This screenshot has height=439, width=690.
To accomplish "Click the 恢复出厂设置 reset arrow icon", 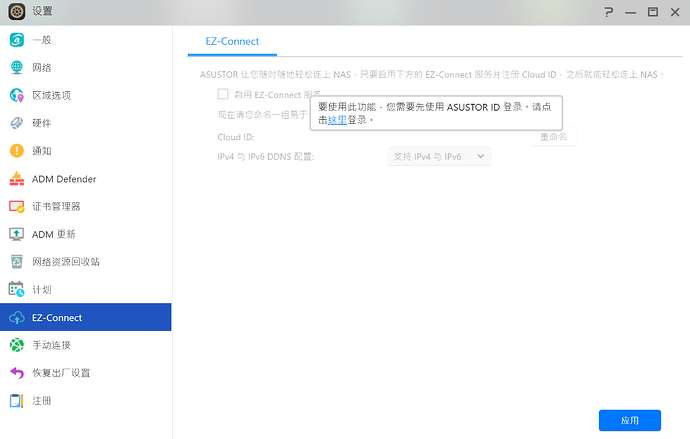I will point(16,373).
